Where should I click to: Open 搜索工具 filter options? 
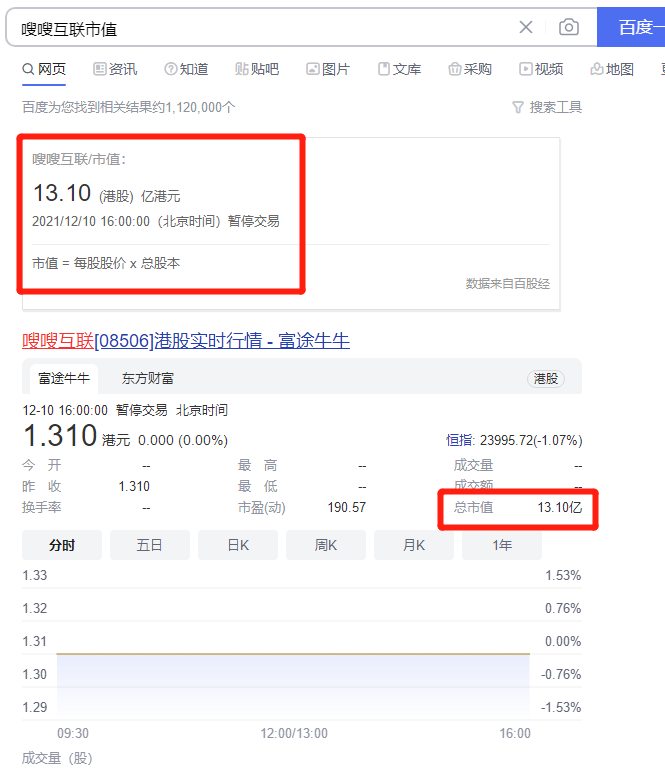547,107
